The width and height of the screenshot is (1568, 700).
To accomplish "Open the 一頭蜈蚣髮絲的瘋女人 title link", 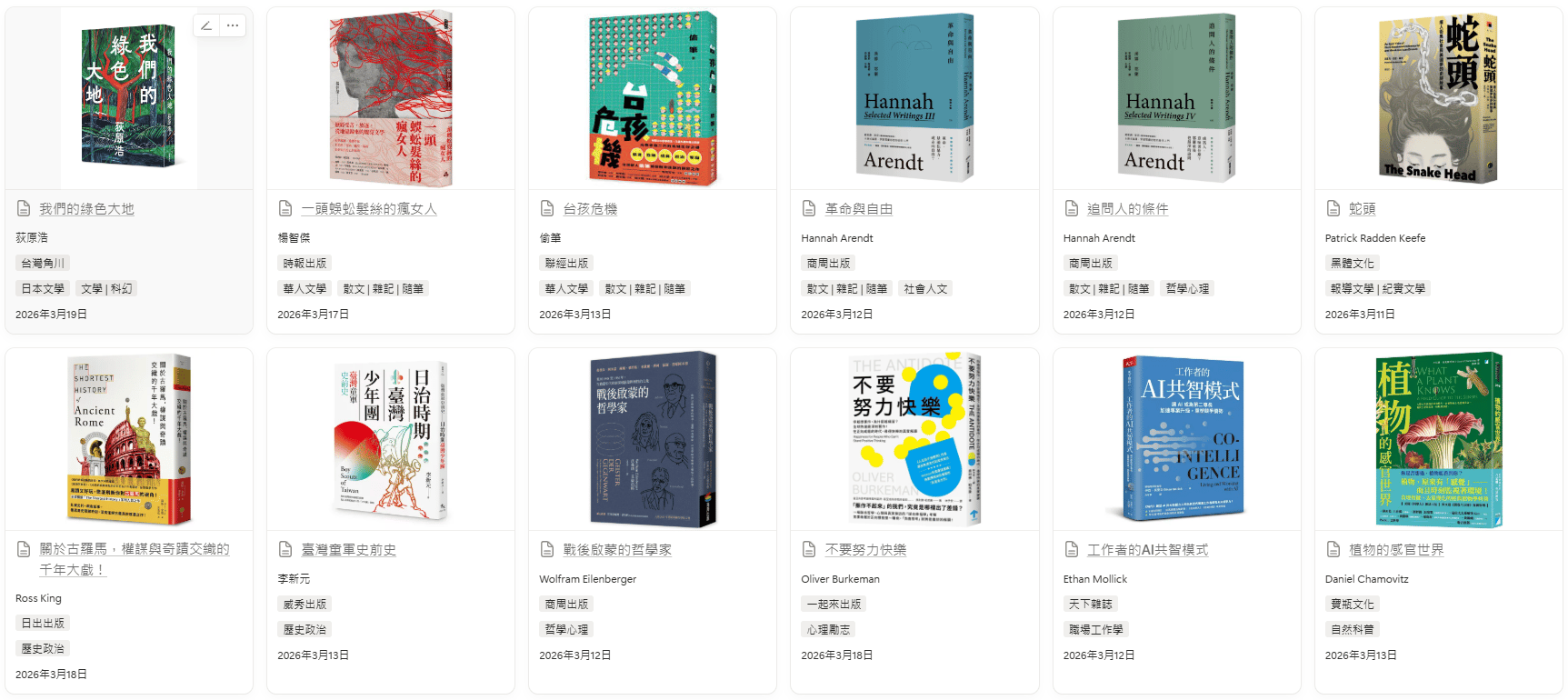I will click(369, 209).
